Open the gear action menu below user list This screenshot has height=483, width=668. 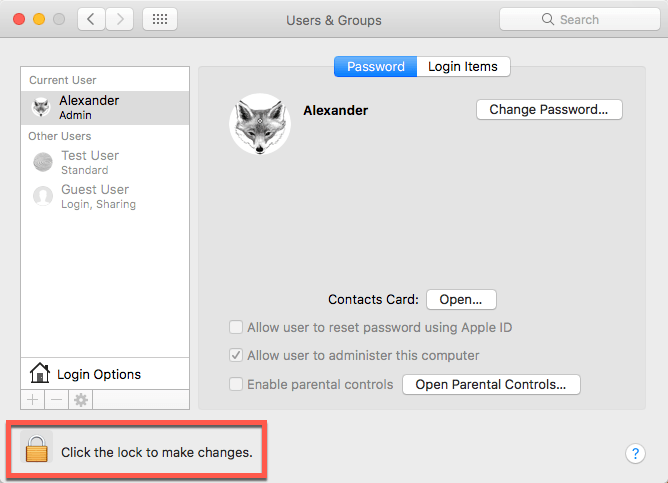[x=80, y=399]
